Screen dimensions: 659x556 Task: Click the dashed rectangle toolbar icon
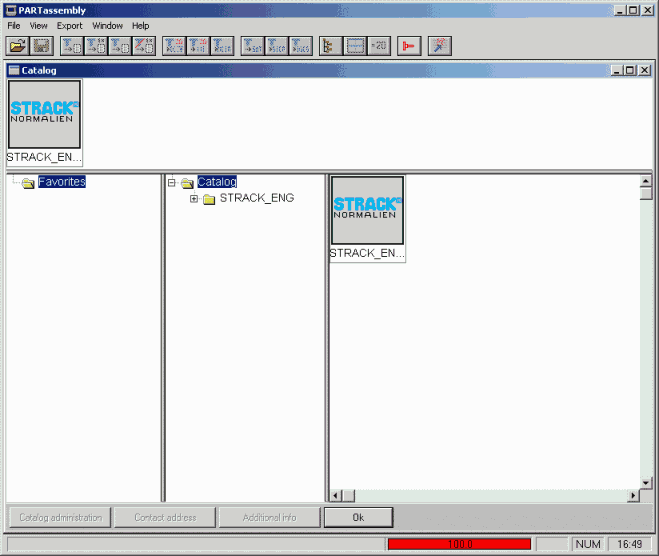coord(355,46)
